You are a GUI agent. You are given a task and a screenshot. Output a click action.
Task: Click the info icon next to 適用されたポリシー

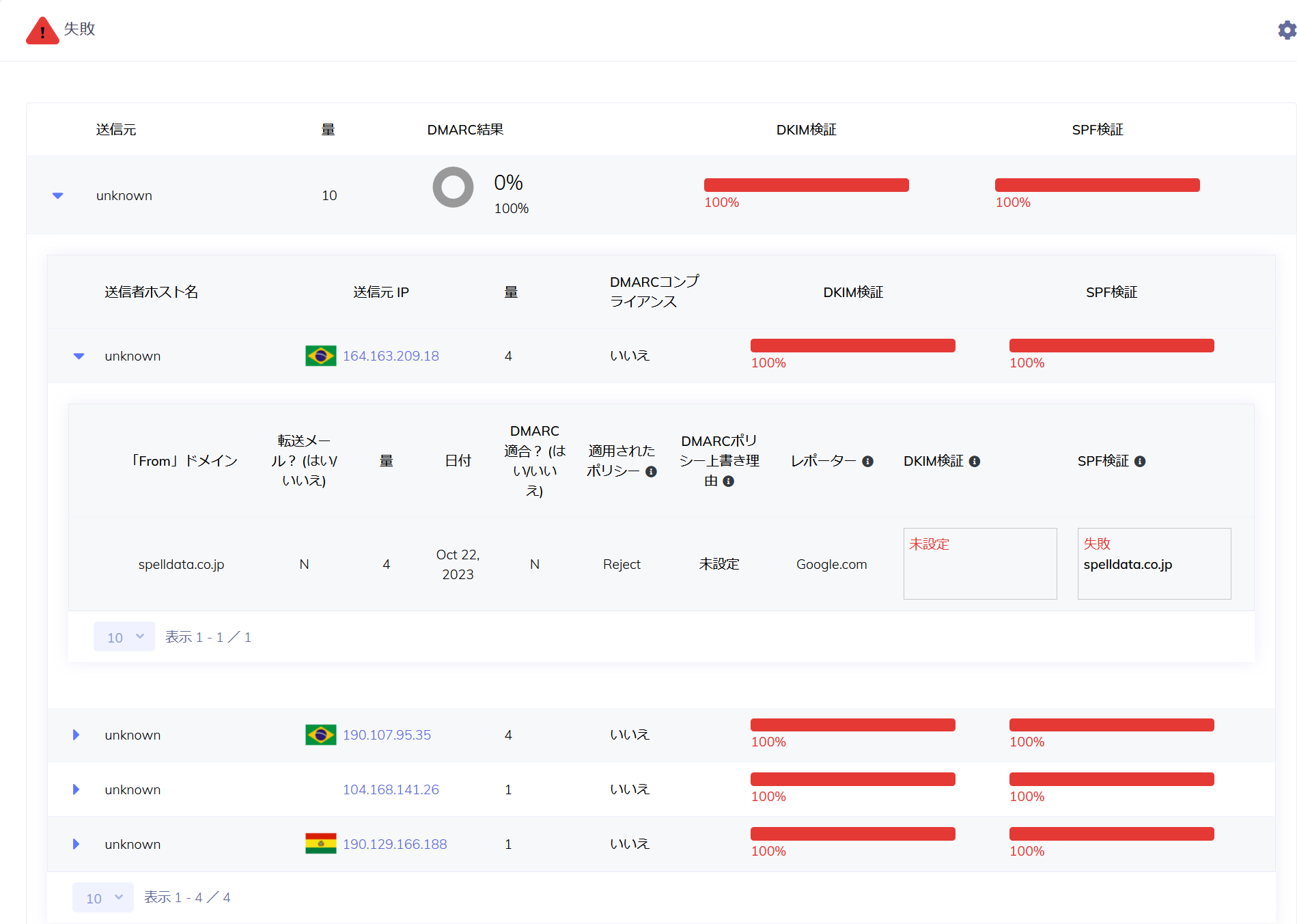pos(652,472)
